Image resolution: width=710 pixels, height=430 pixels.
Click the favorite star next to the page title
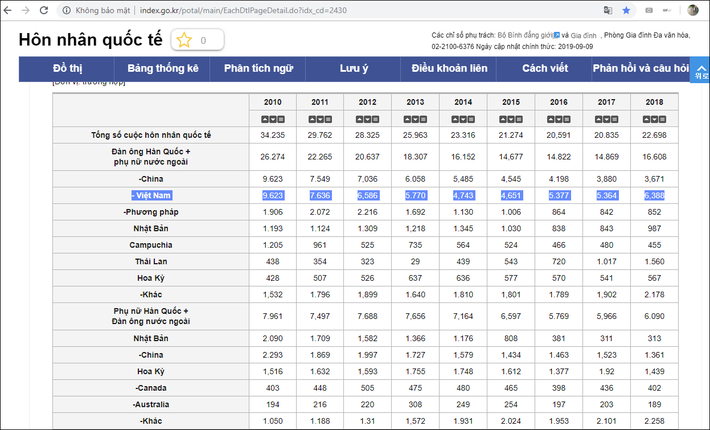coord(184,41)
